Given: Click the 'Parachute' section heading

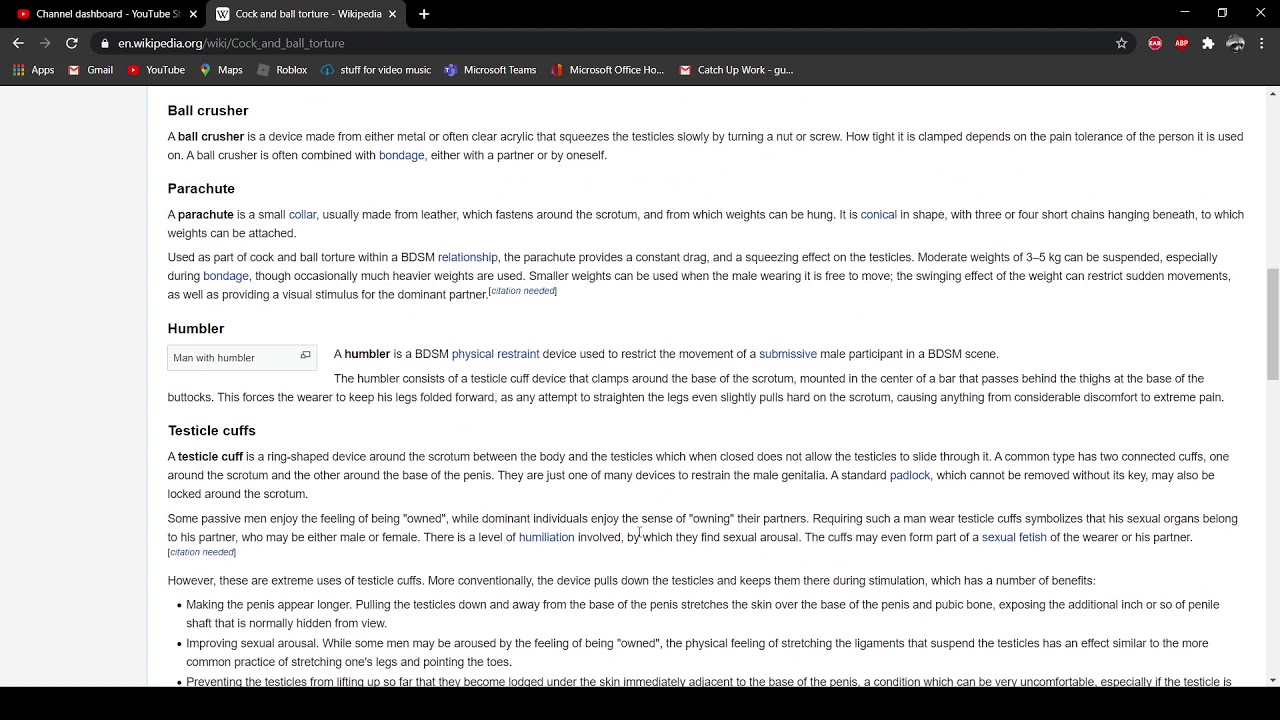Looking at the screenshot, I should pos(201,188).
